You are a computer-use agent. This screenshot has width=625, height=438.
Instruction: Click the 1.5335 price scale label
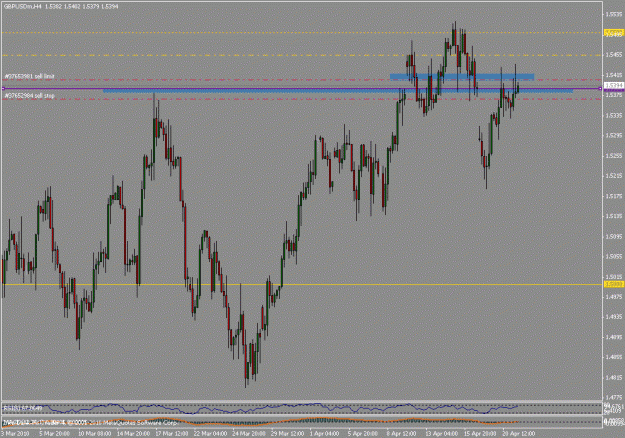614,115
